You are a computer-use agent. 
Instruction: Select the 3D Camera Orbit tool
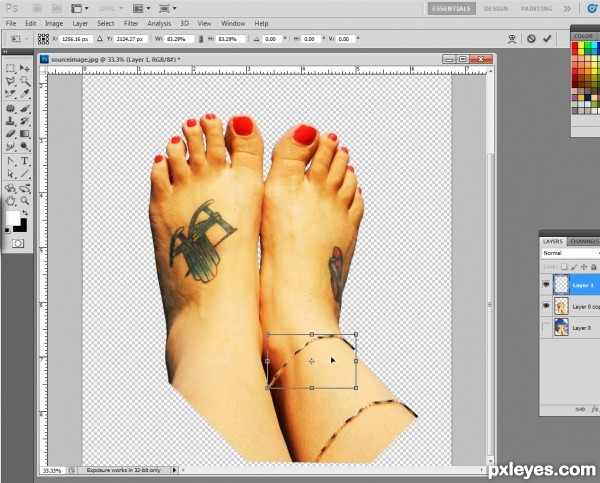[25, 188]
